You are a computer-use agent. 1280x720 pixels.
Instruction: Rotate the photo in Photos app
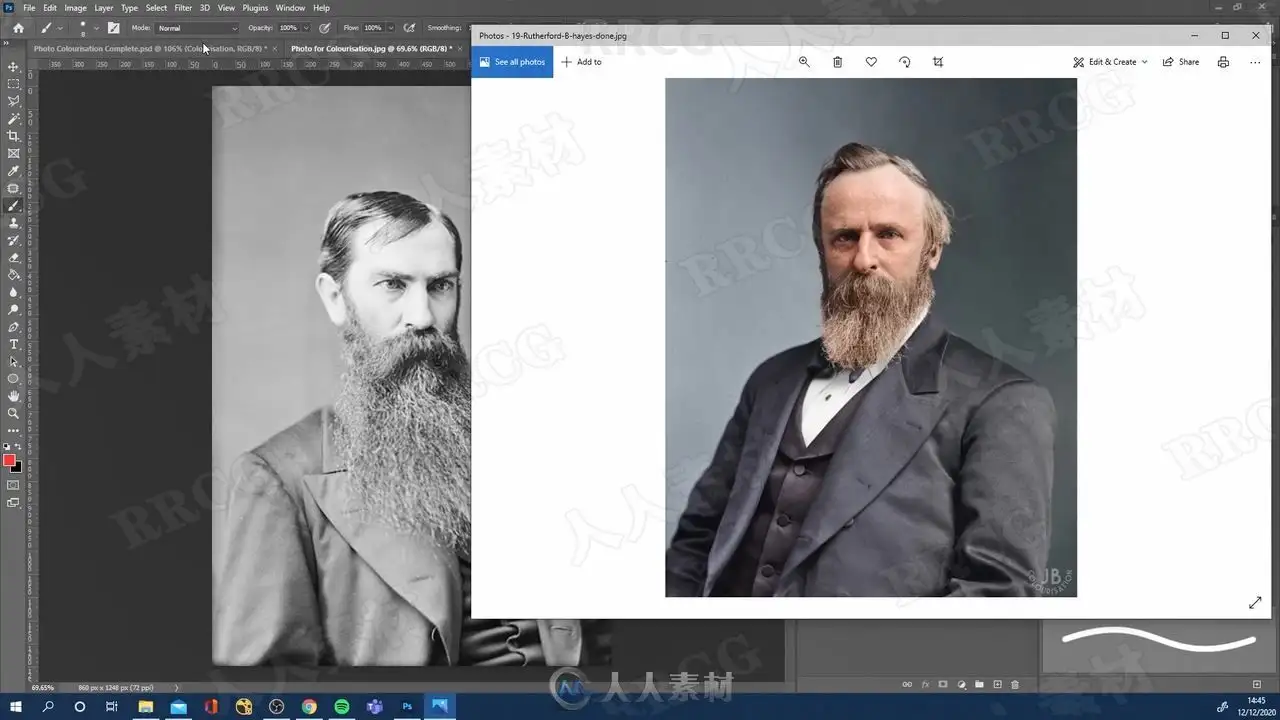tap(905, 62)
